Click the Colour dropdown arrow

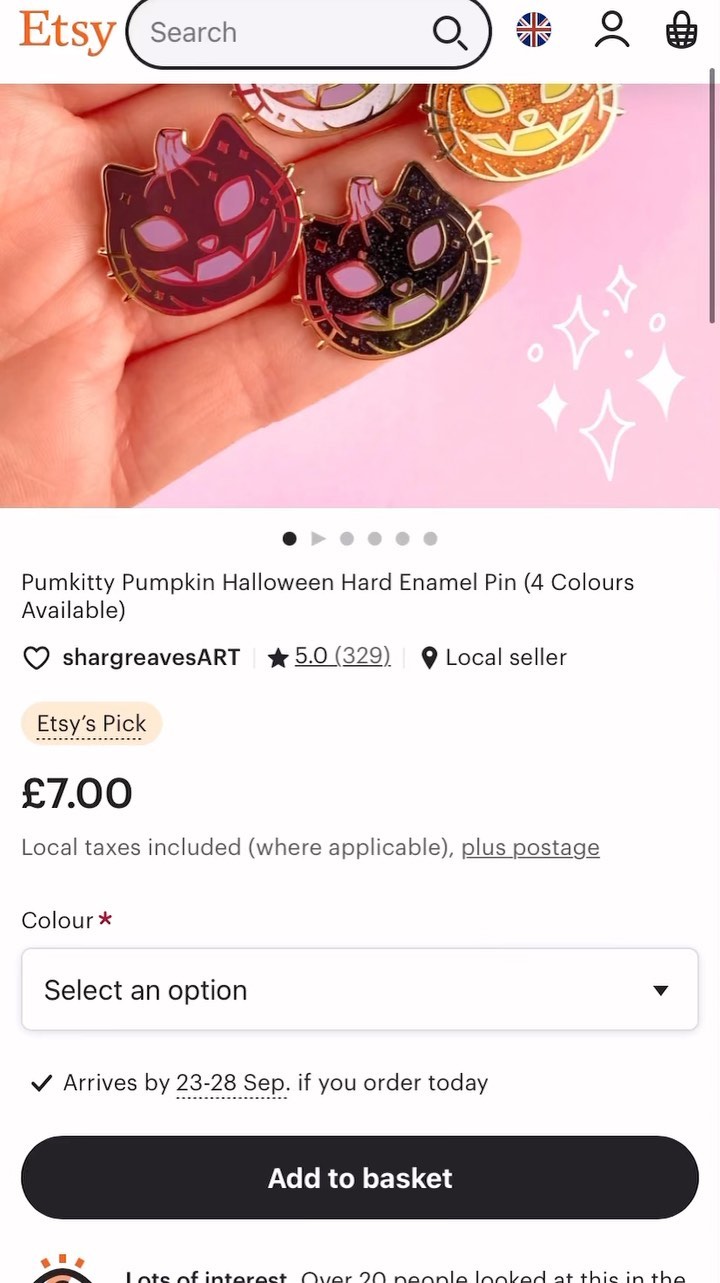click(660, 990)
